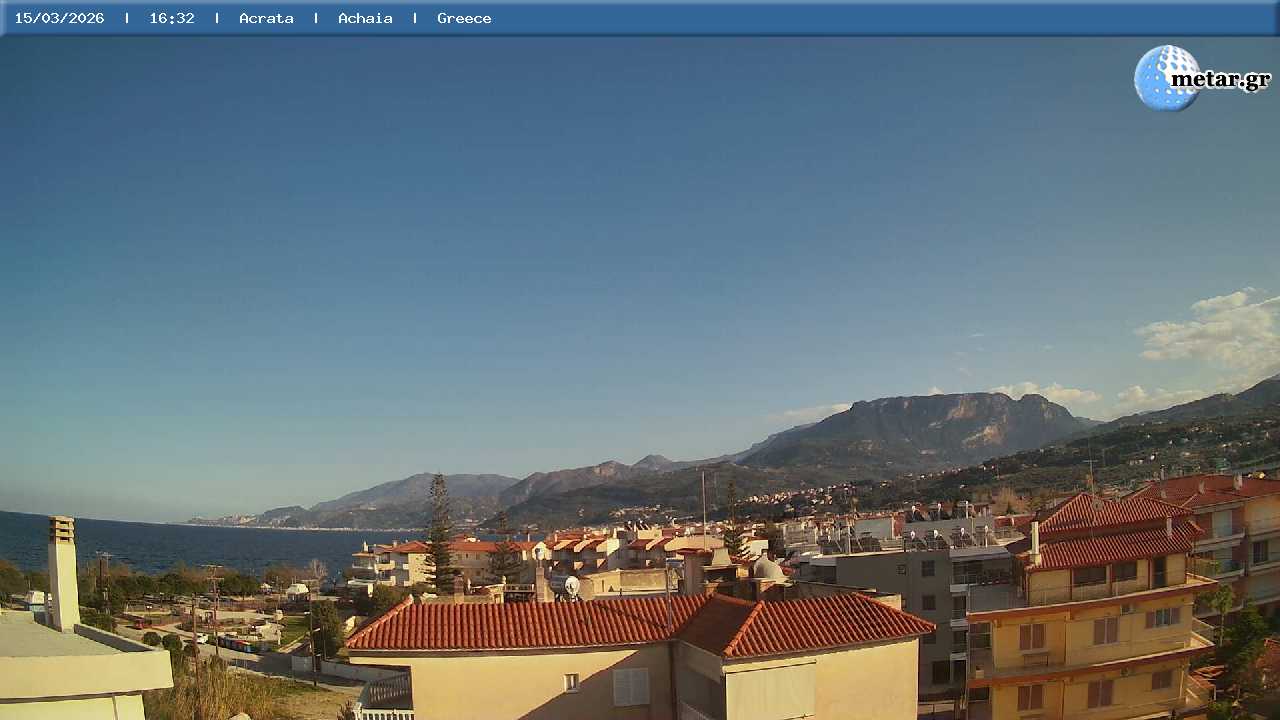This screenshot has height=720, width=1280.
Task: Click the dark blue sea on the left
Action: click(x=150, y=545)
